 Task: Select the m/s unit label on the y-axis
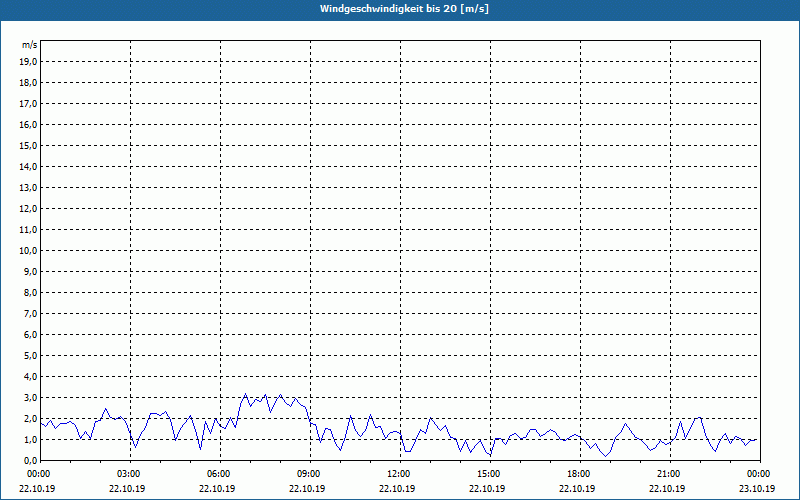tap(30, 45)
